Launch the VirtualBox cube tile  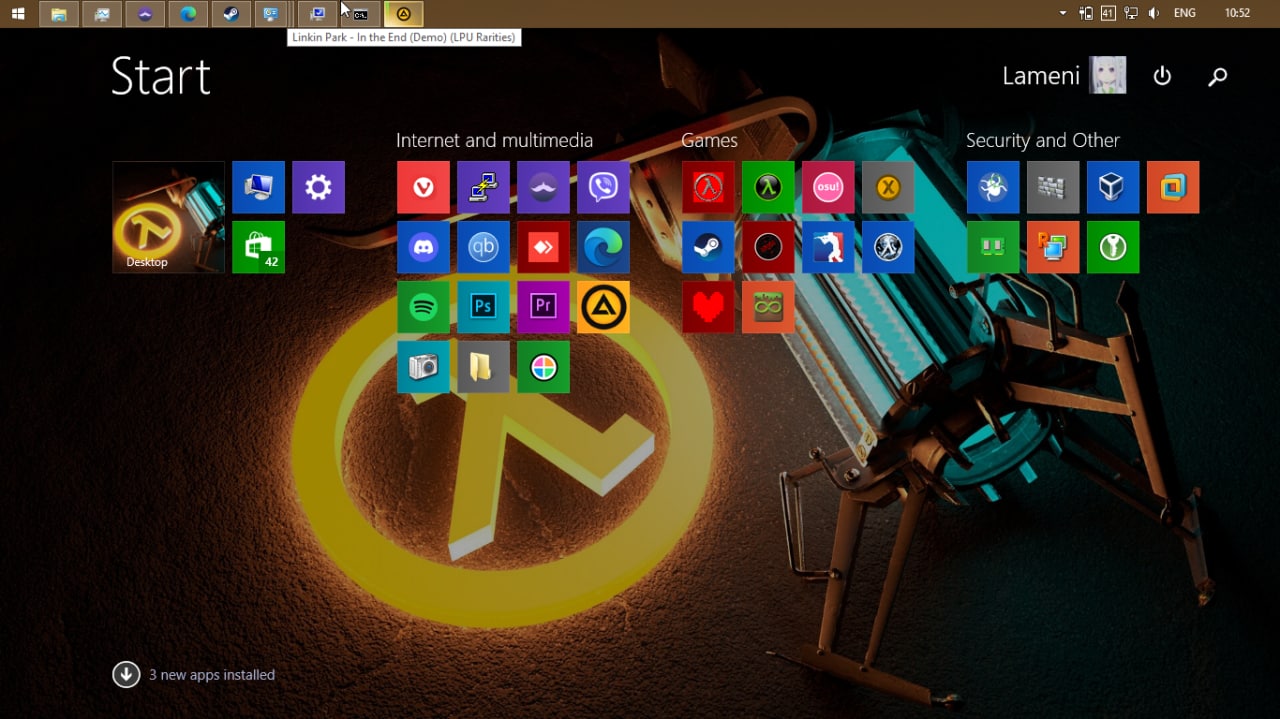tap(1113, 187)
